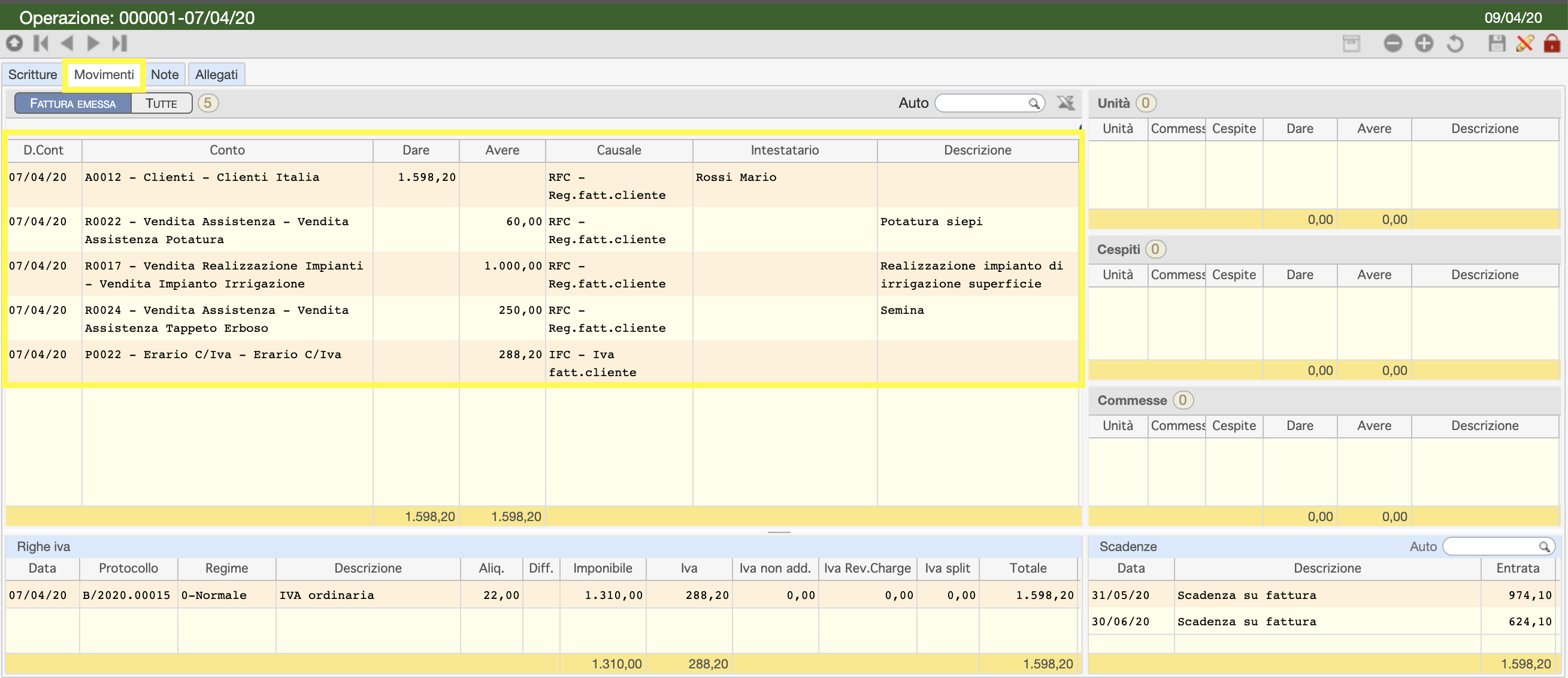1568x678 pixels.
Task: Open the Allegati tab
Action: [216, 74]
